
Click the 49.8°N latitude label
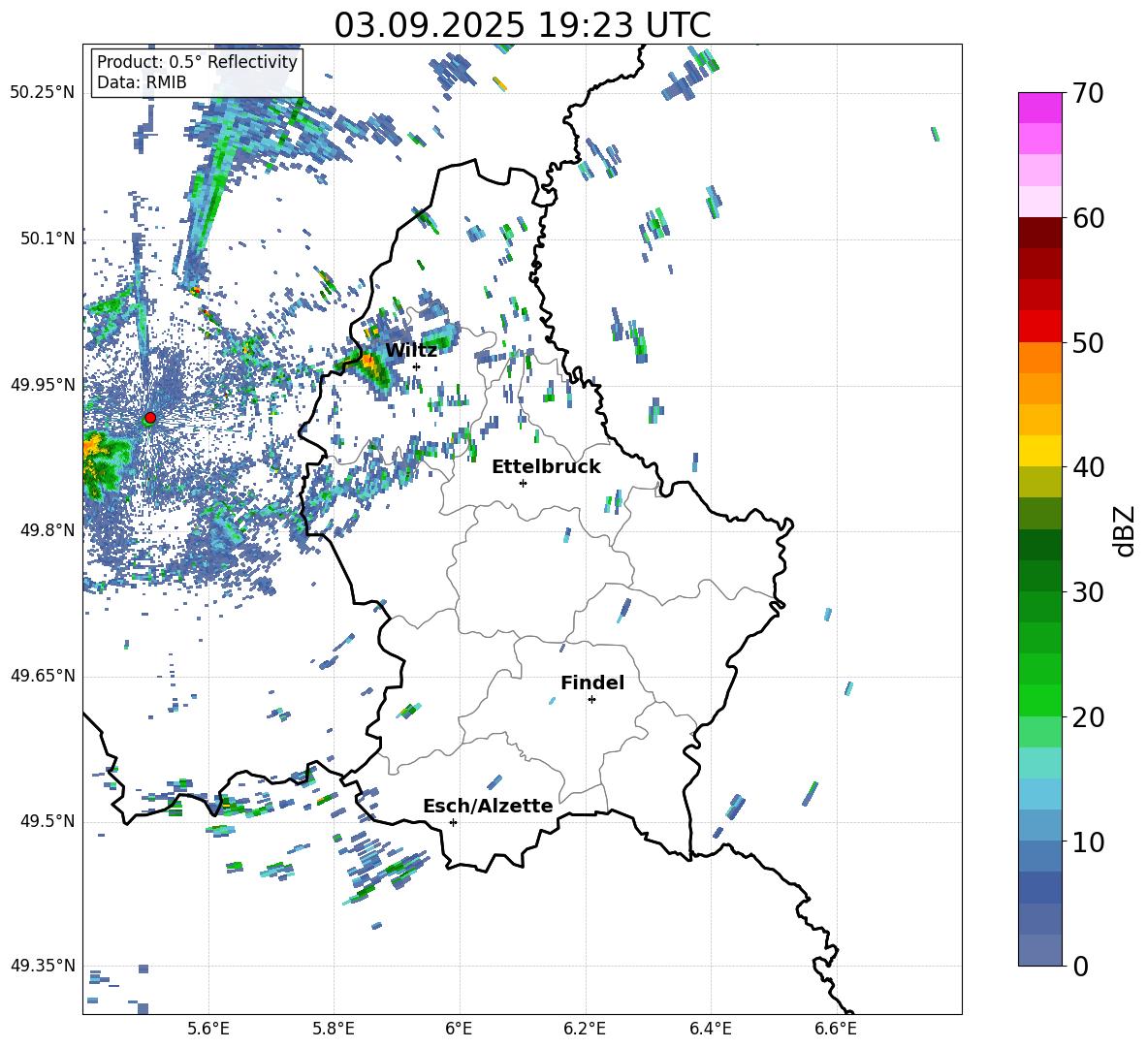coord(48,530)
